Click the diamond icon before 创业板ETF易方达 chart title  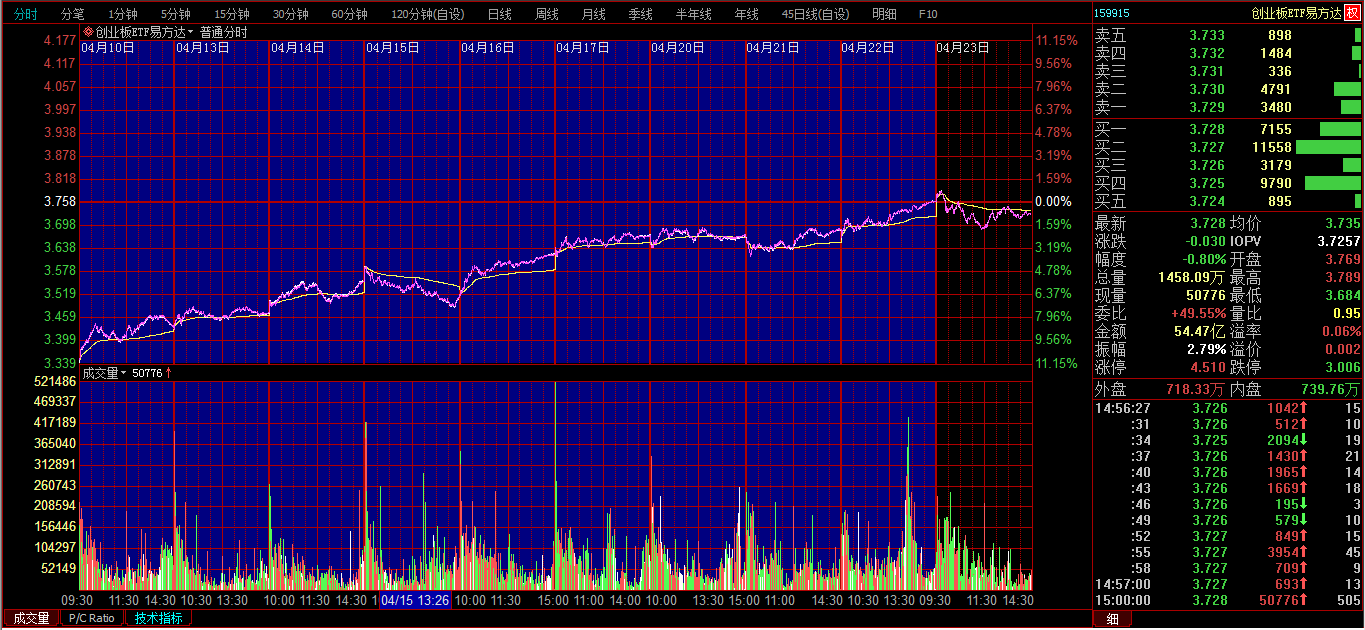point(88,32)
